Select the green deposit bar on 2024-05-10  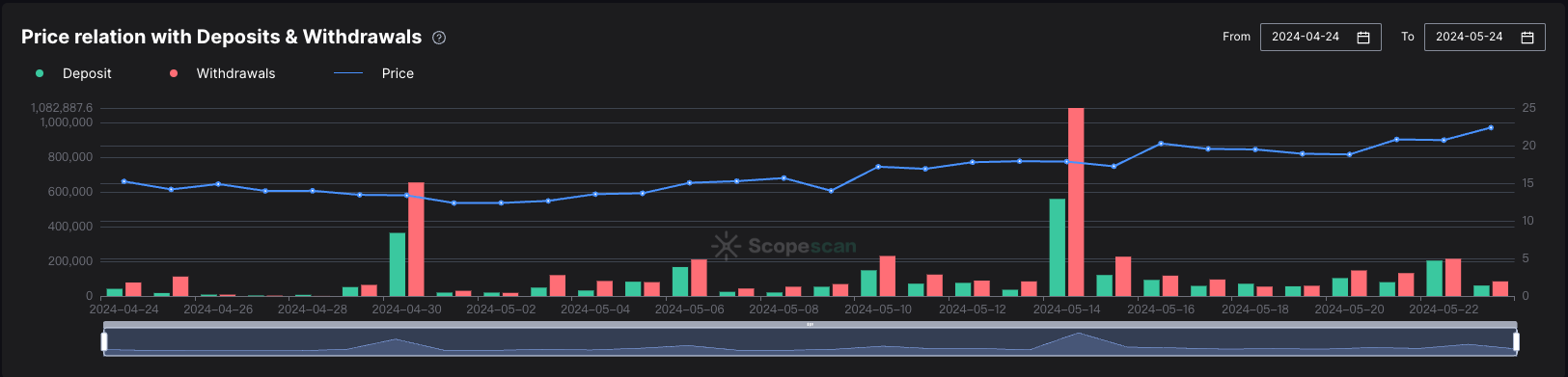[x=868, y=283]
